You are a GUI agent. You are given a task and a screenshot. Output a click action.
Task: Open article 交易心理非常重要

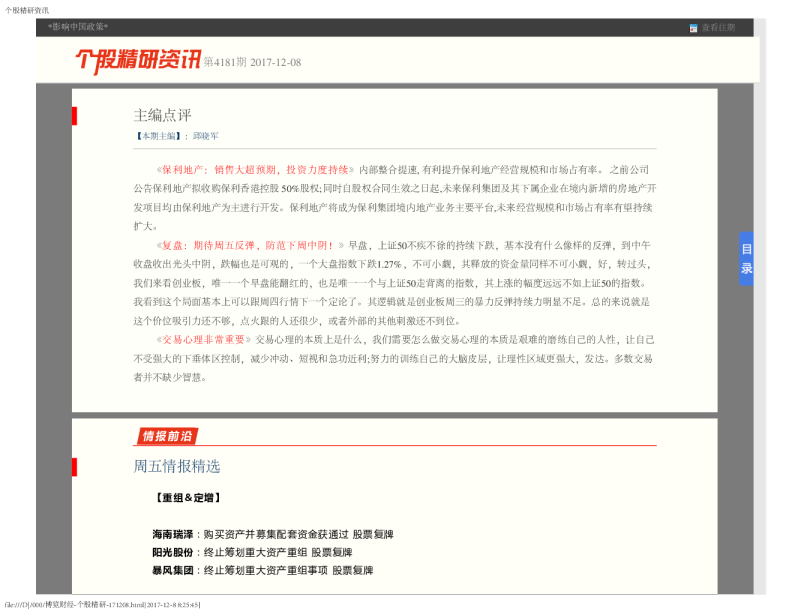(x=204, y=340)
